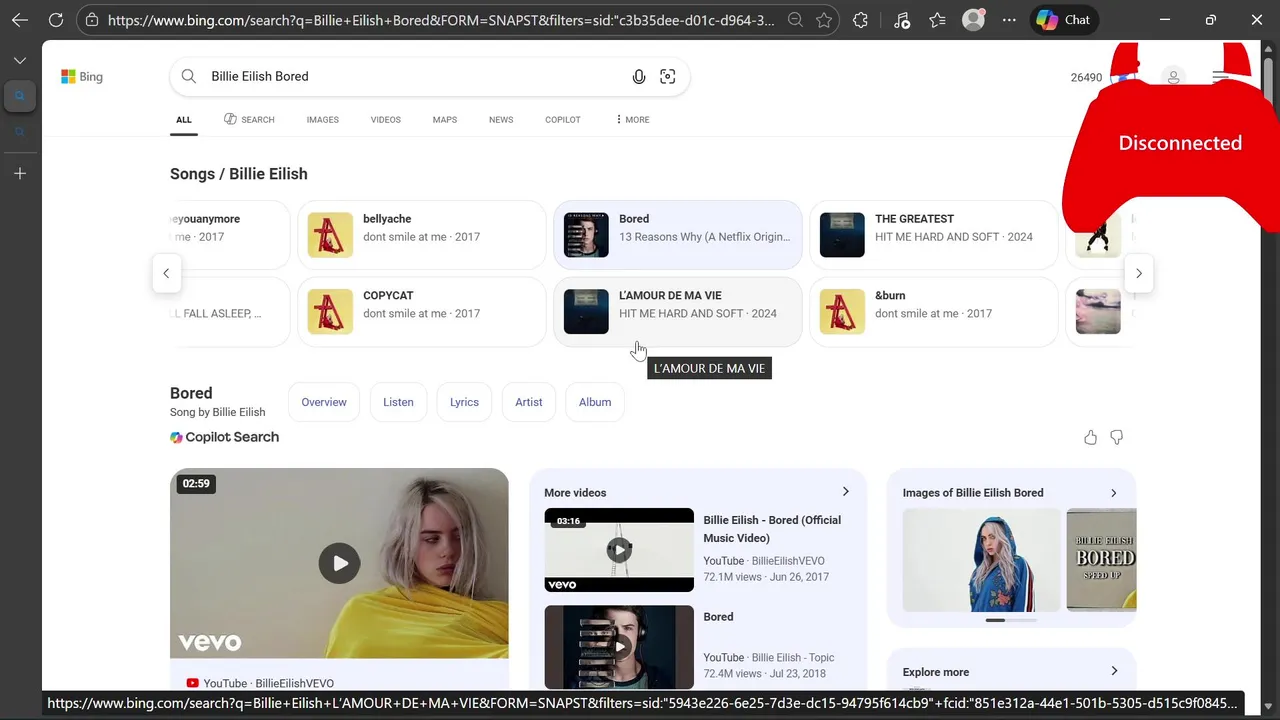This screenshot has width=1280, height=720.
Task: Show the vertical tabs dropdown chevron
Action: [x=20, y=61]
